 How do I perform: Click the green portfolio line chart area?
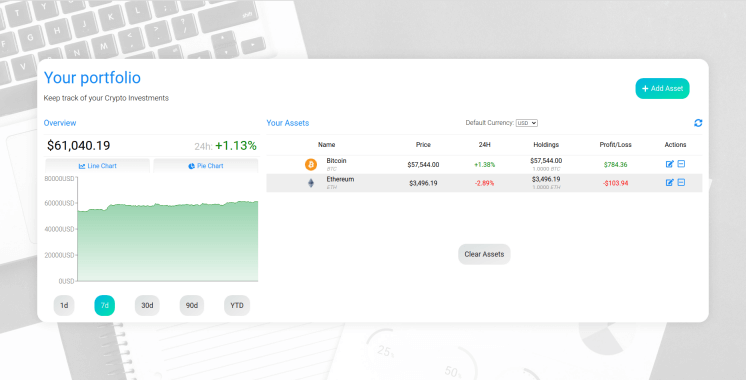point(167,243)
